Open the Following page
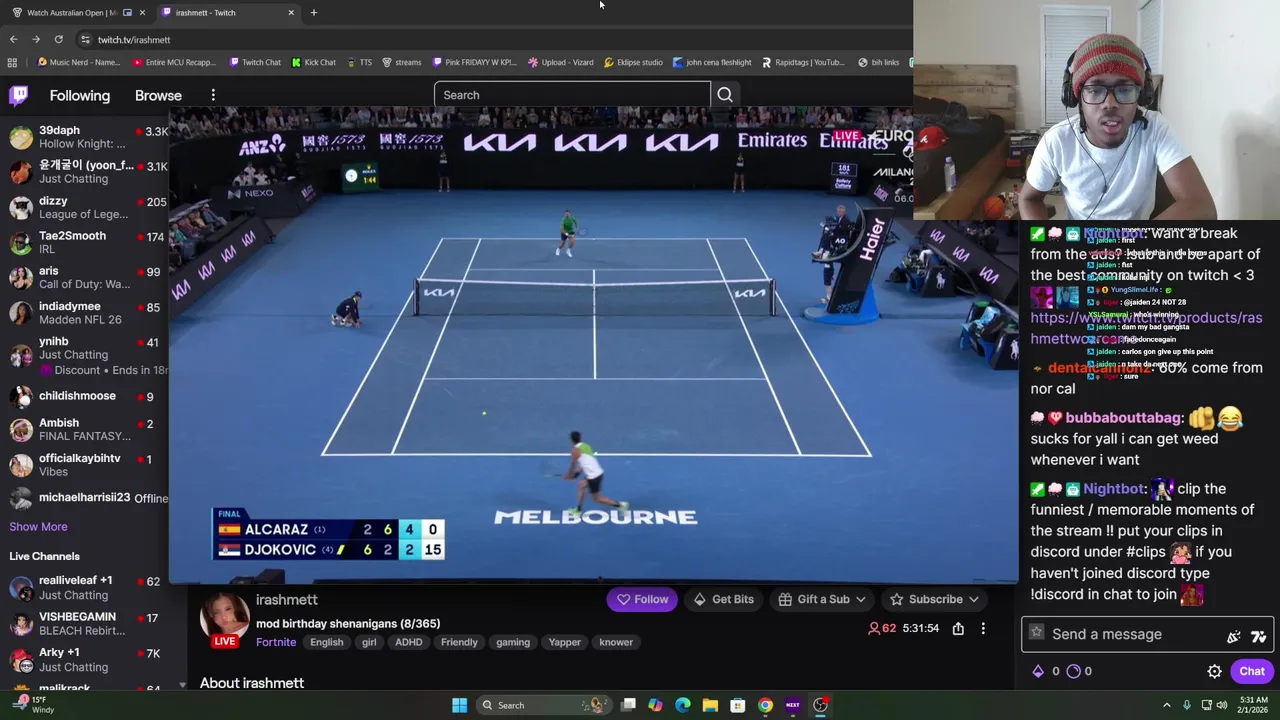The height and width of the screenshot is (720, 1280). point(80,96)
